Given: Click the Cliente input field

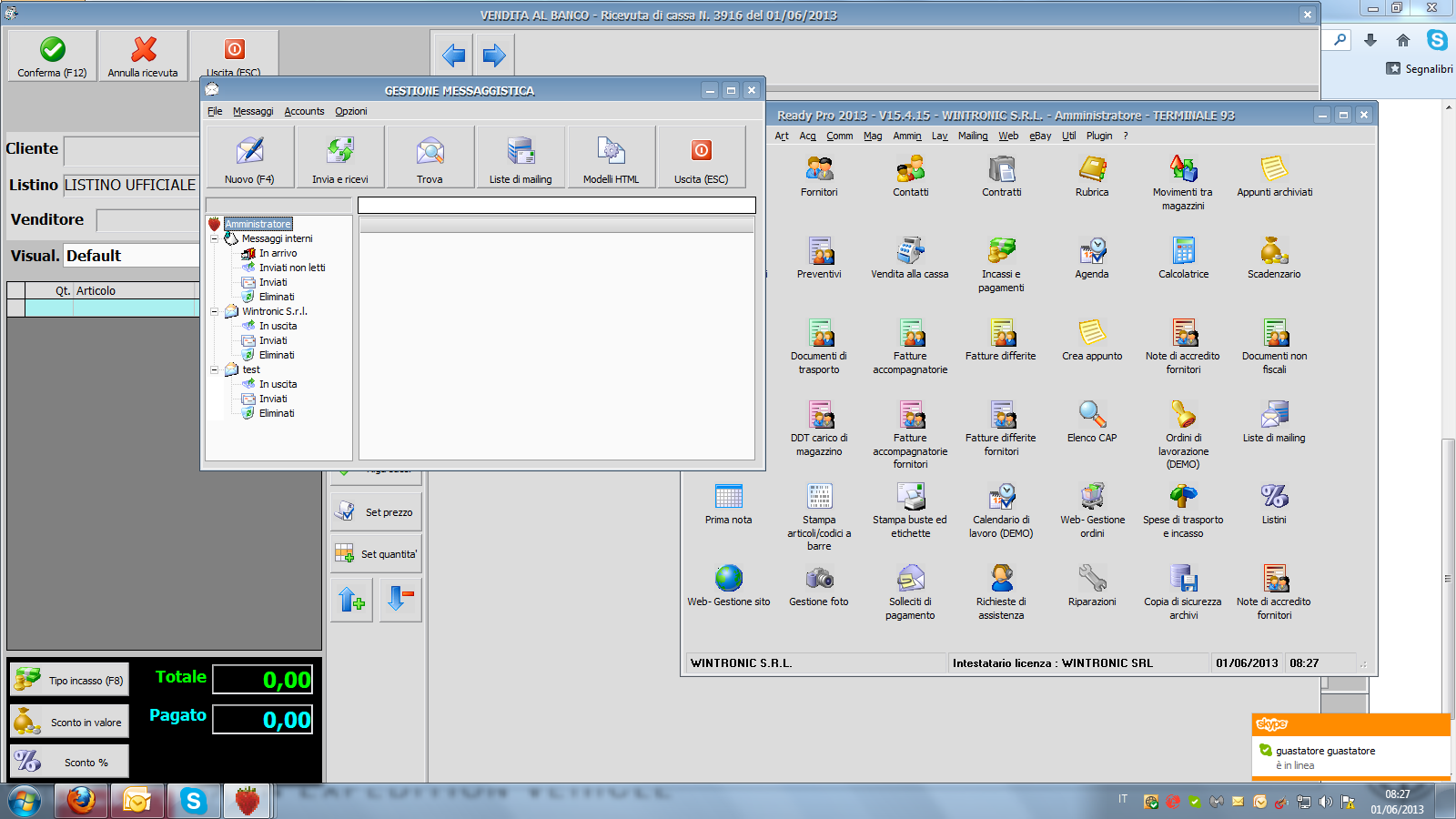Looking at the screenshot, I should [132, 150].
